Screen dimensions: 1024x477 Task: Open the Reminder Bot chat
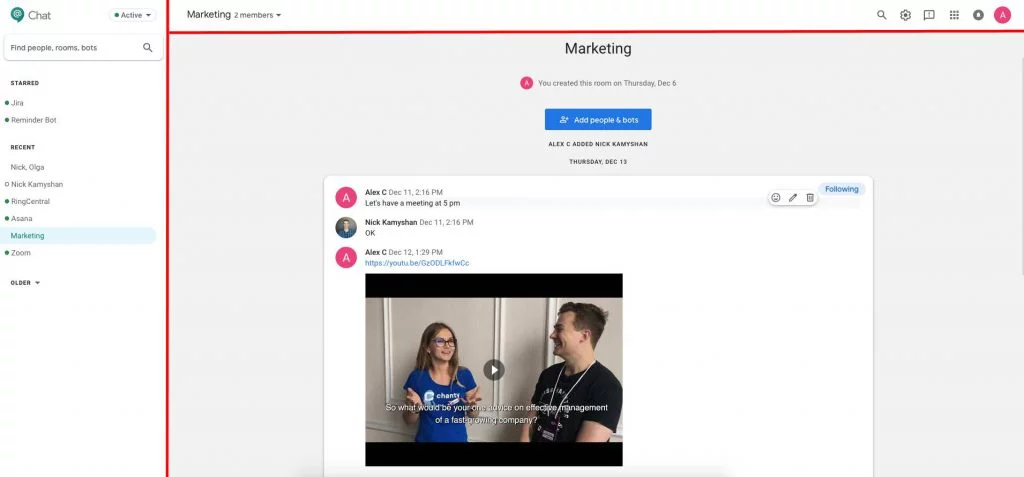(33, 120)
